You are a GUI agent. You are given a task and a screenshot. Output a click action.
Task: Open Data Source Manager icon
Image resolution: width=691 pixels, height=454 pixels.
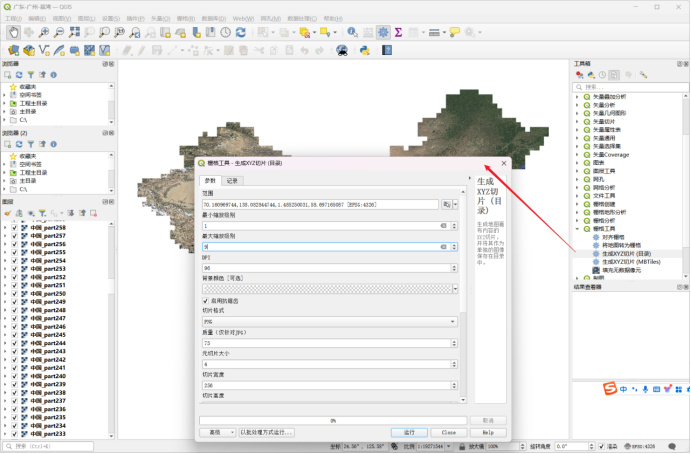14,50
